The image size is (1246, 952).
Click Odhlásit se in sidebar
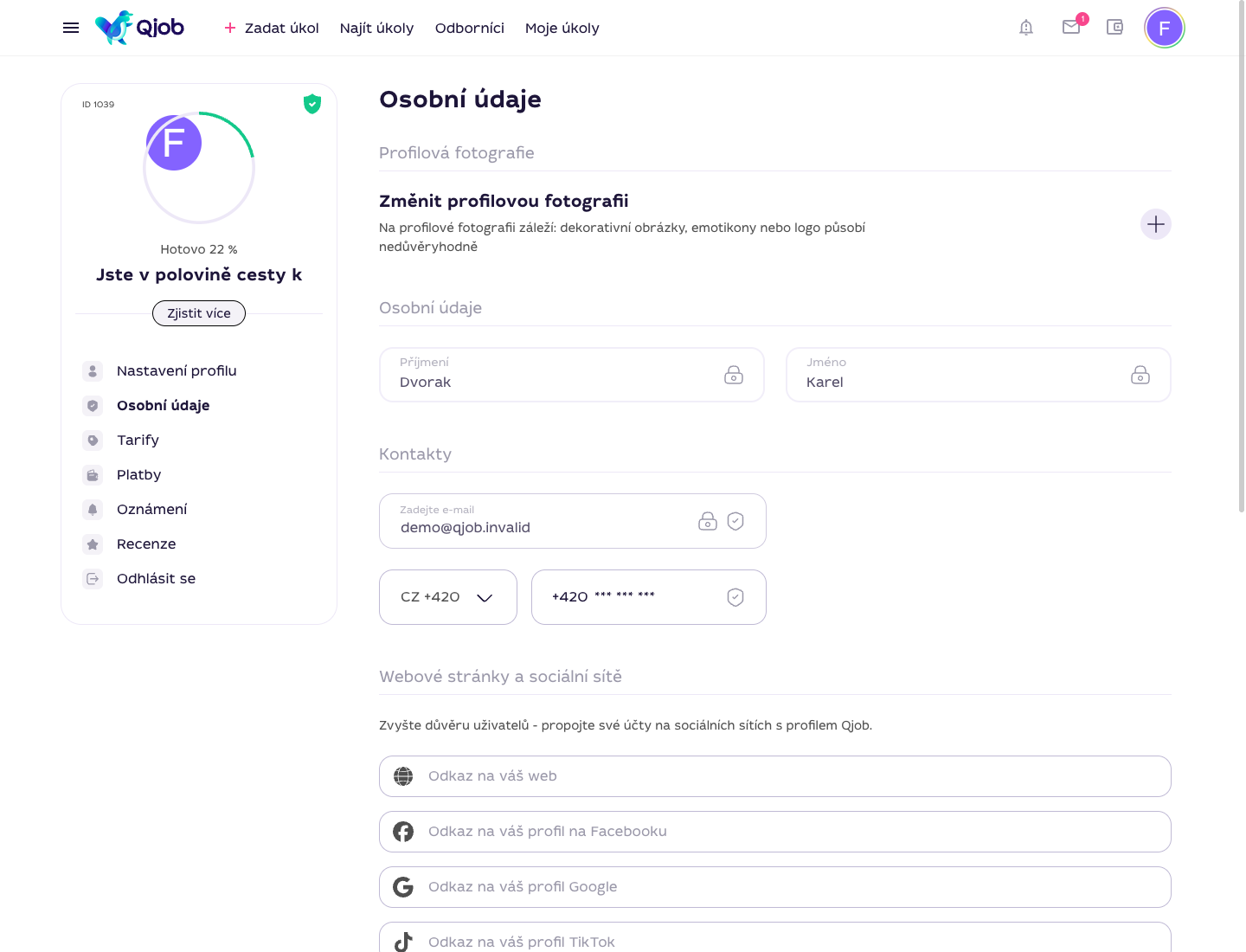coord(156,578)
